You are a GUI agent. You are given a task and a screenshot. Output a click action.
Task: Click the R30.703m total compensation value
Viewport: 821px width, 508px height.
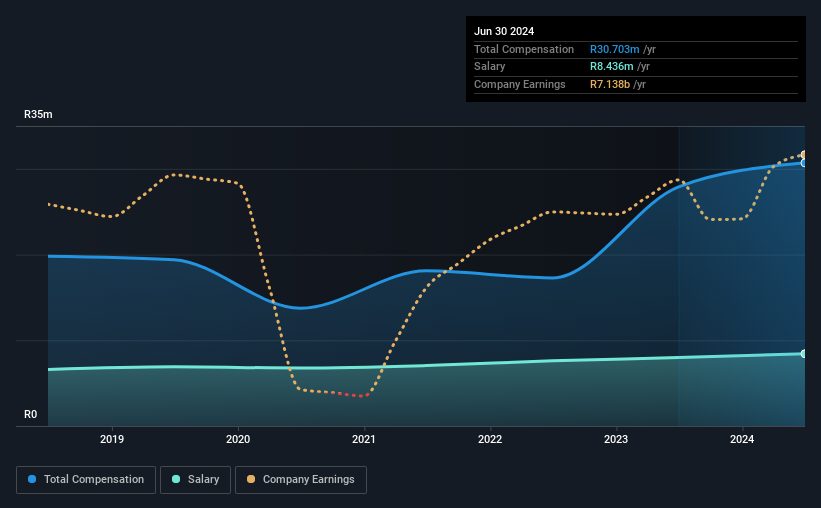(615, 49)
